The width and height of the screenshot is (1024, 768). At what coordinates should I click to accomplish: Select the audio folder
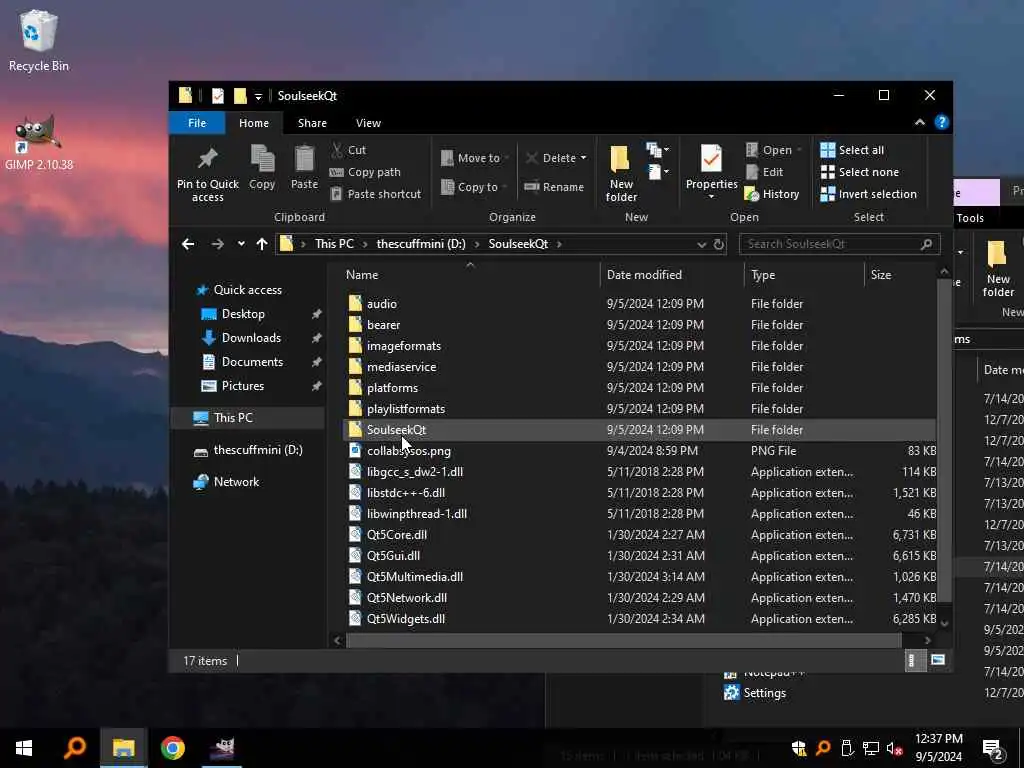coord(381,304)
